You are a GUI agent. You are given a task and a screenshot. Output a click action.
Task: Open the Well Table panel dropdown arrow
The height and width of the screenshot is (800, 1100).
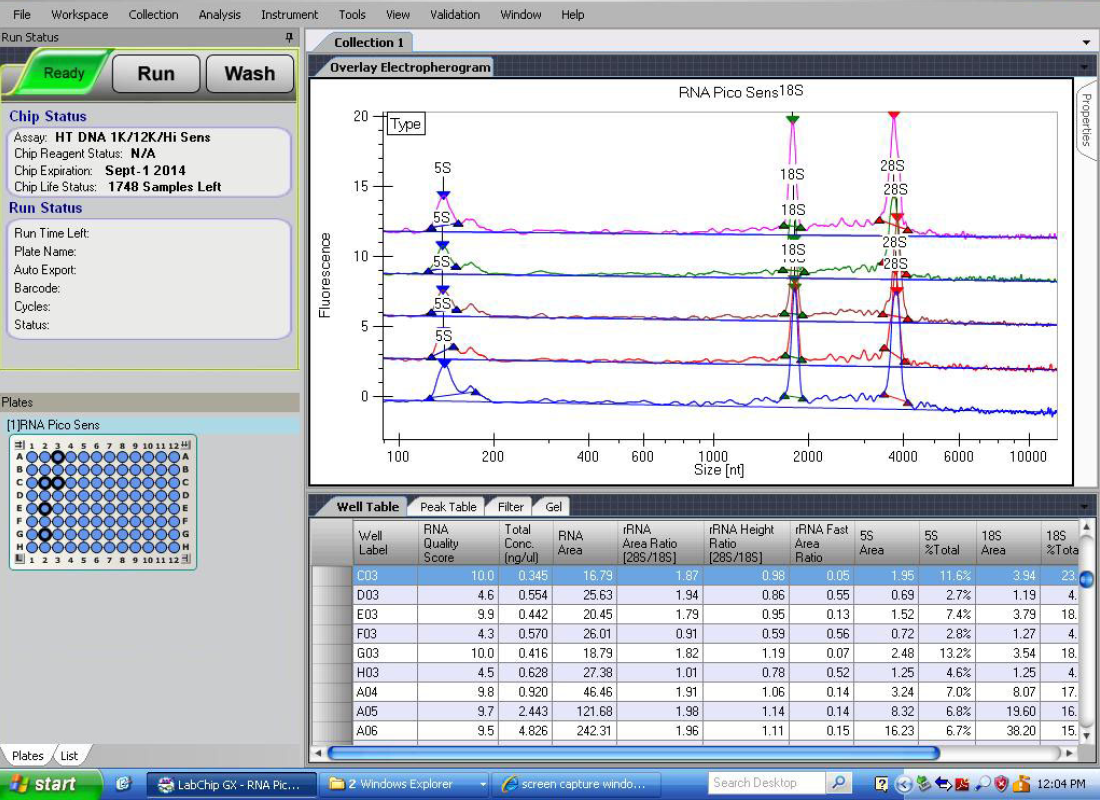coord(1086,506)
